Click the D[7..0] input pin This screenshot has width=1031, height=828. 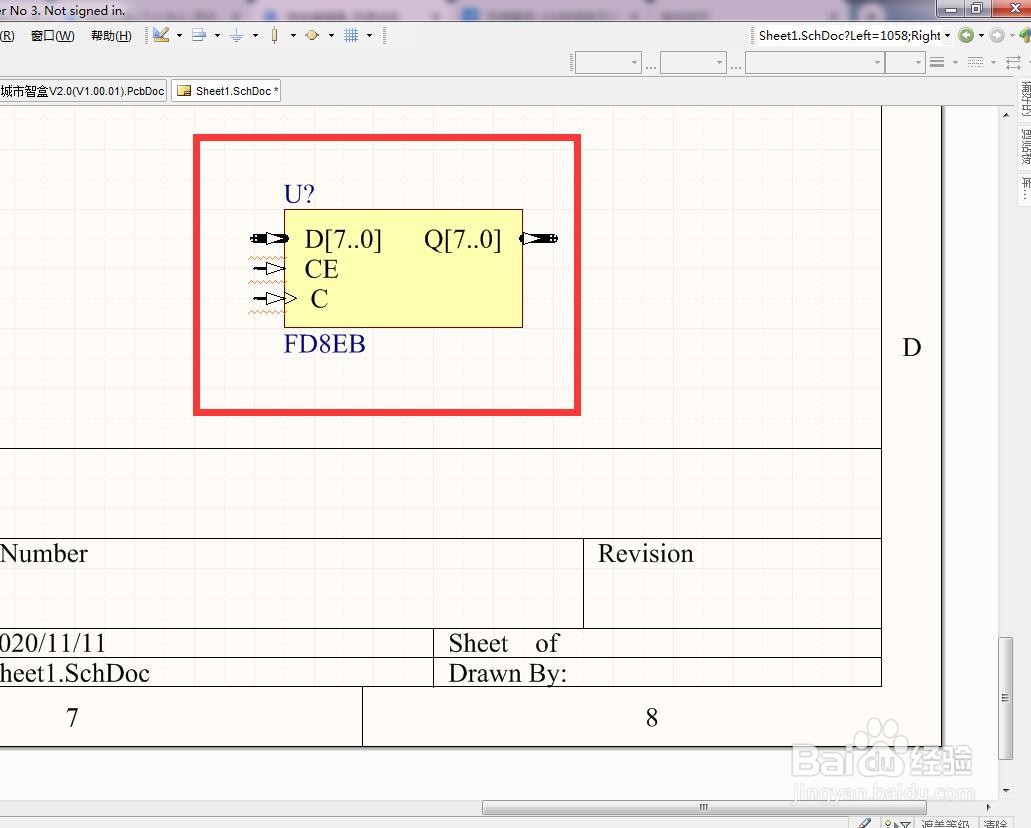pos(269,238)
